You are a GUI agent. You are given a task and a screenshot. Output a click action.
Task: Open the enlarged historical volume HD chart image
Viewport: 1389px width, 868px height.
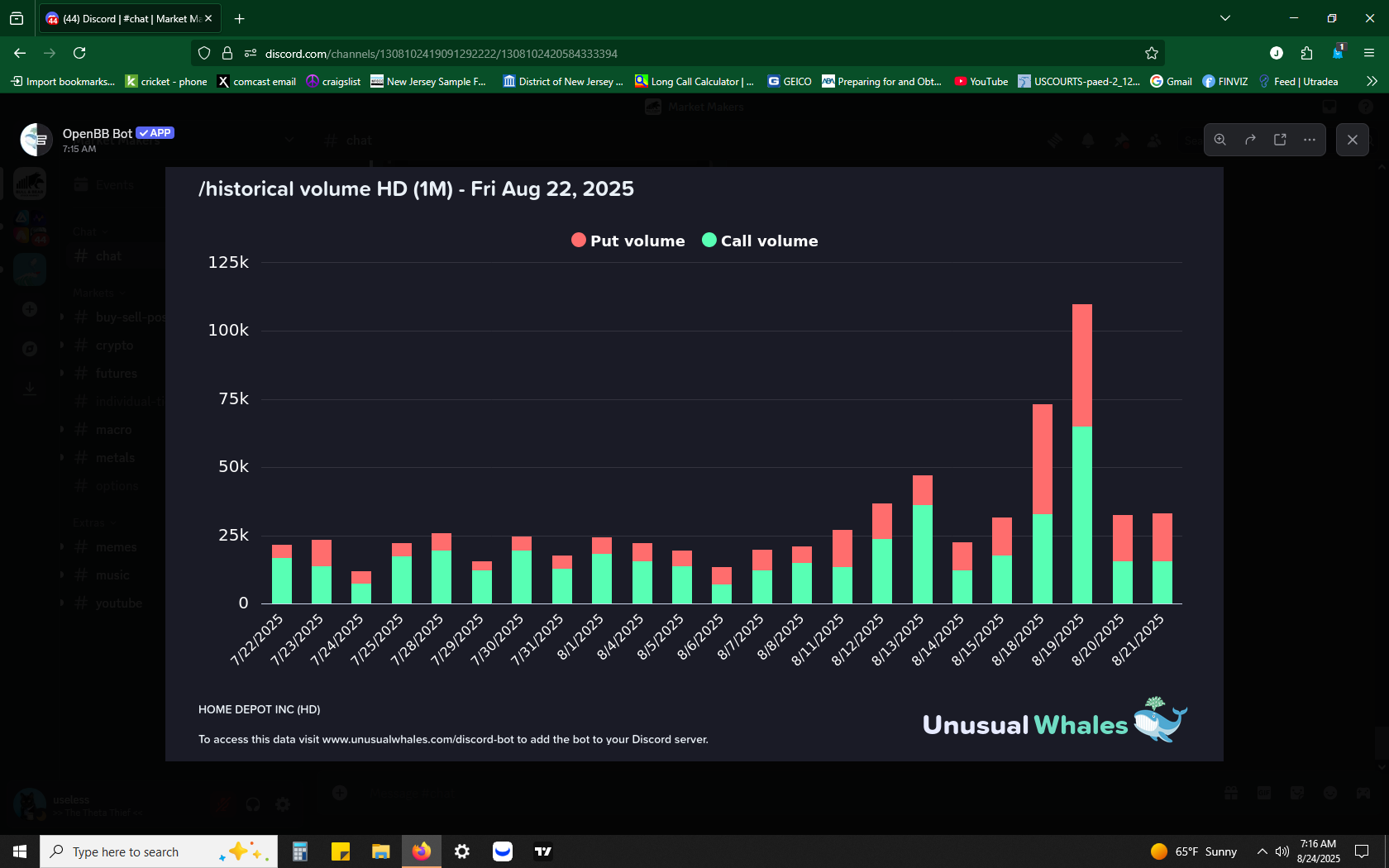pyautogui.click(x=694, y=464)
